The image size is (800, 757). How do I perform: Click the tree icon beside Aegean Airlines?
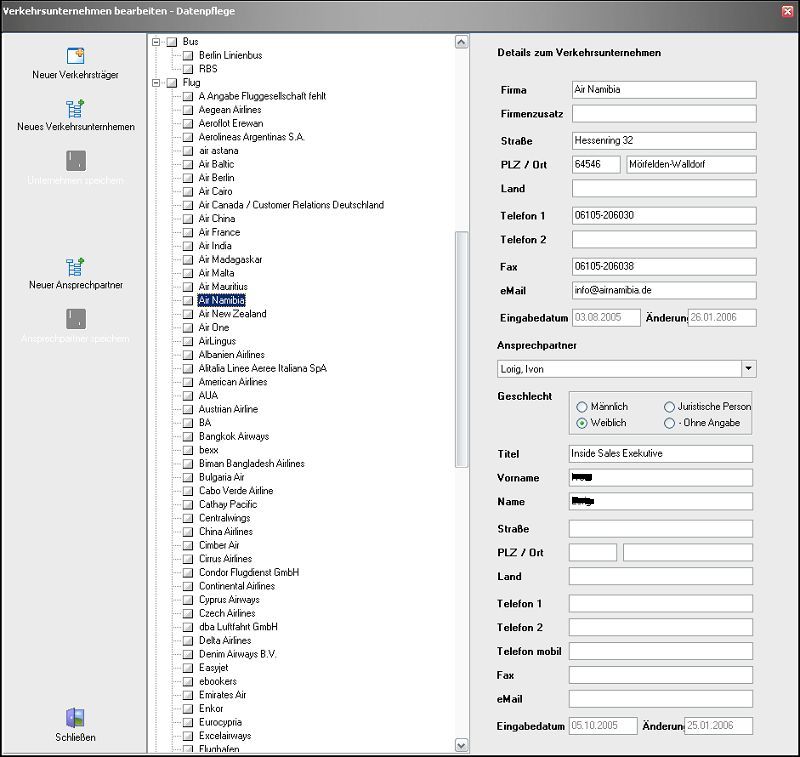(188, 110)
